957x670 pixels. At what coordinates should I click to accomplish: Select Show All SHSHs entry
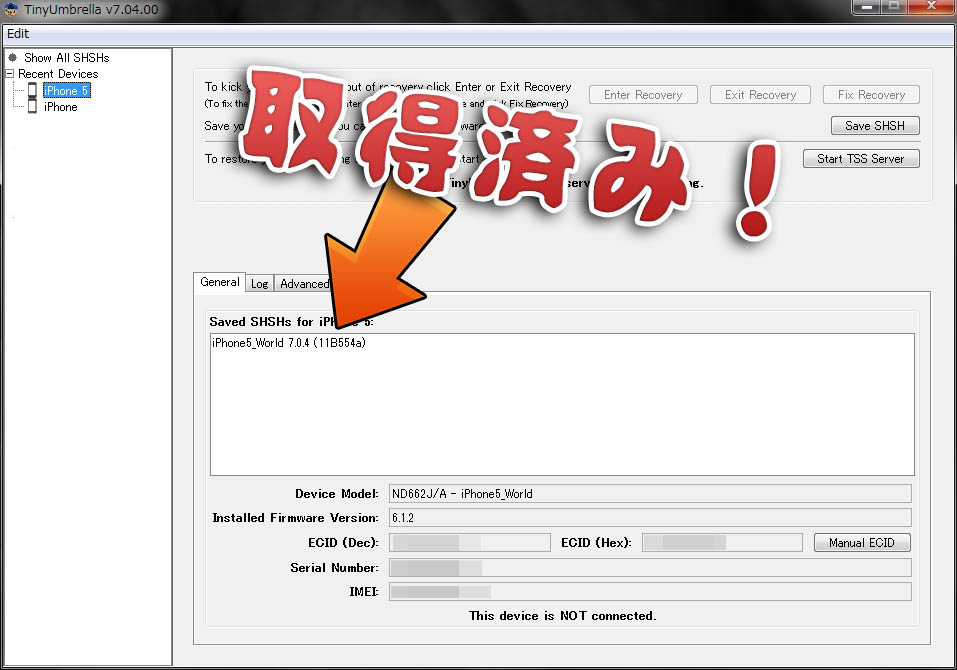pyautogui.click(x=67, y=57)
